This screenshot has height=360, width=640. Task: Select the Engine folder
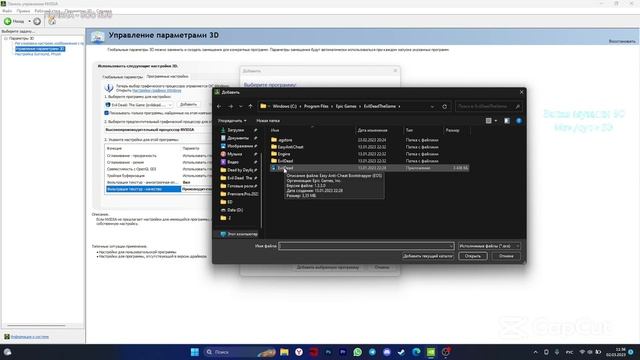283,154
